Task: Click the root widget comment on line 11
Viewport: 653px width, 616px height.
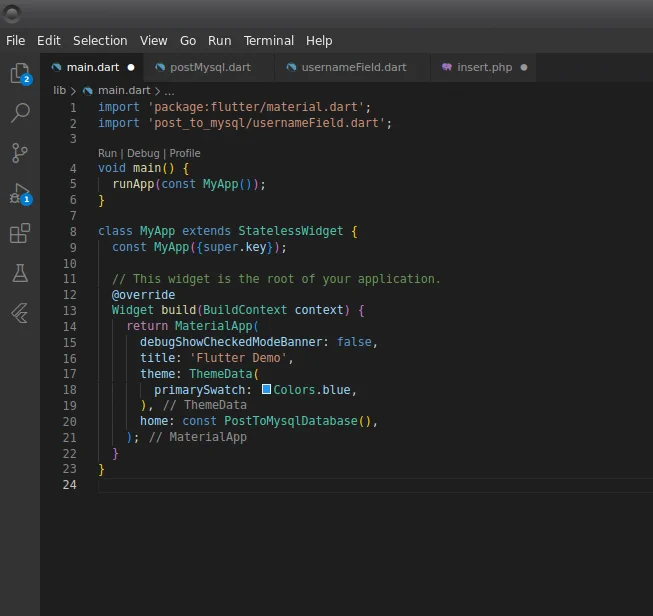Action: click(276, 279)
